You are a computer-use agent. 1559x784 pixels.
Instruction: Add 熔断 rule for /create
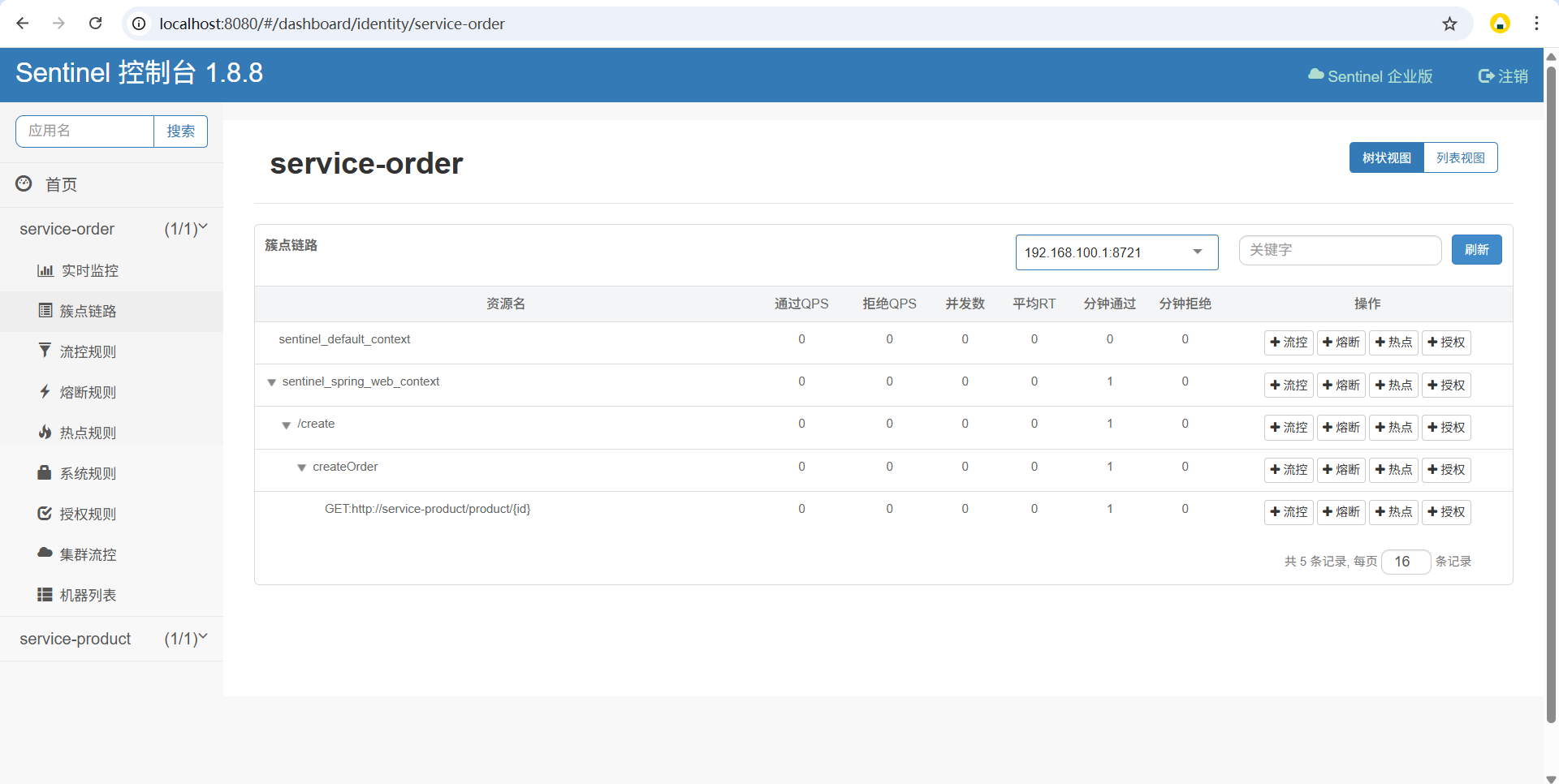click(1341, 428)
